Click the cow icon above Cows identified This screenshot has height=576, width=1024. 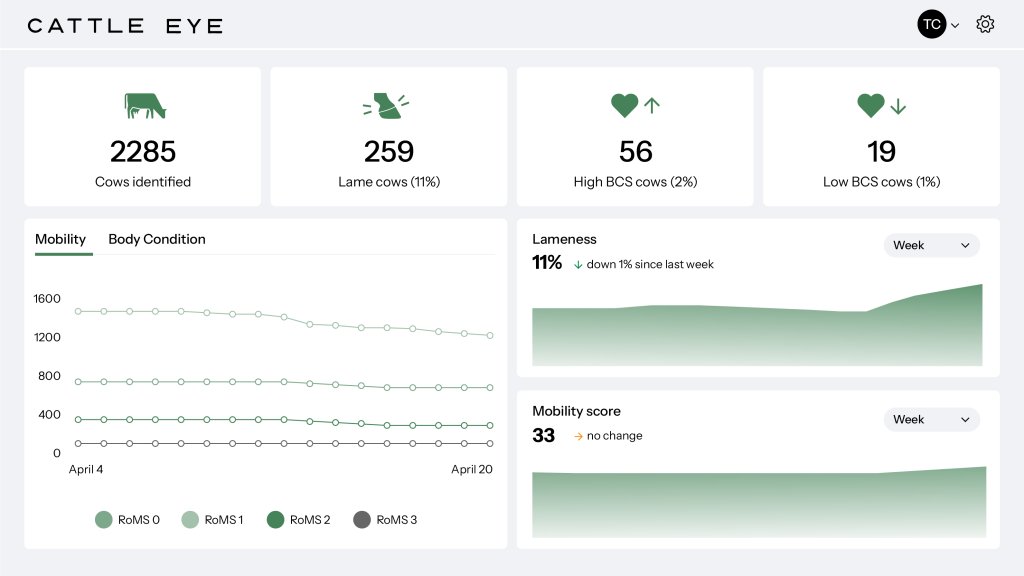[x=145, y=105]
